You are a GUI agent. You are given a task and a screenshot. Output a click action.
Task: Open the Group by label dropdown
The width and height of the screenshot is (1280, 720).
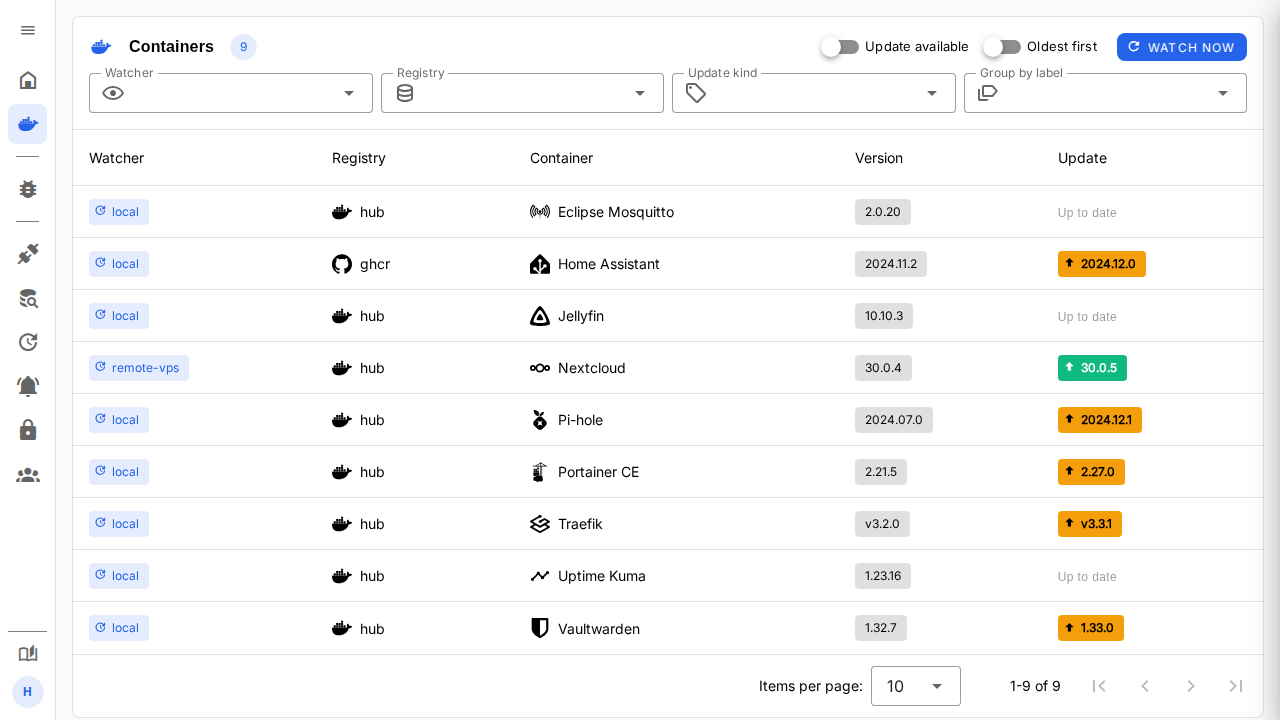[x=1105, y=93]
